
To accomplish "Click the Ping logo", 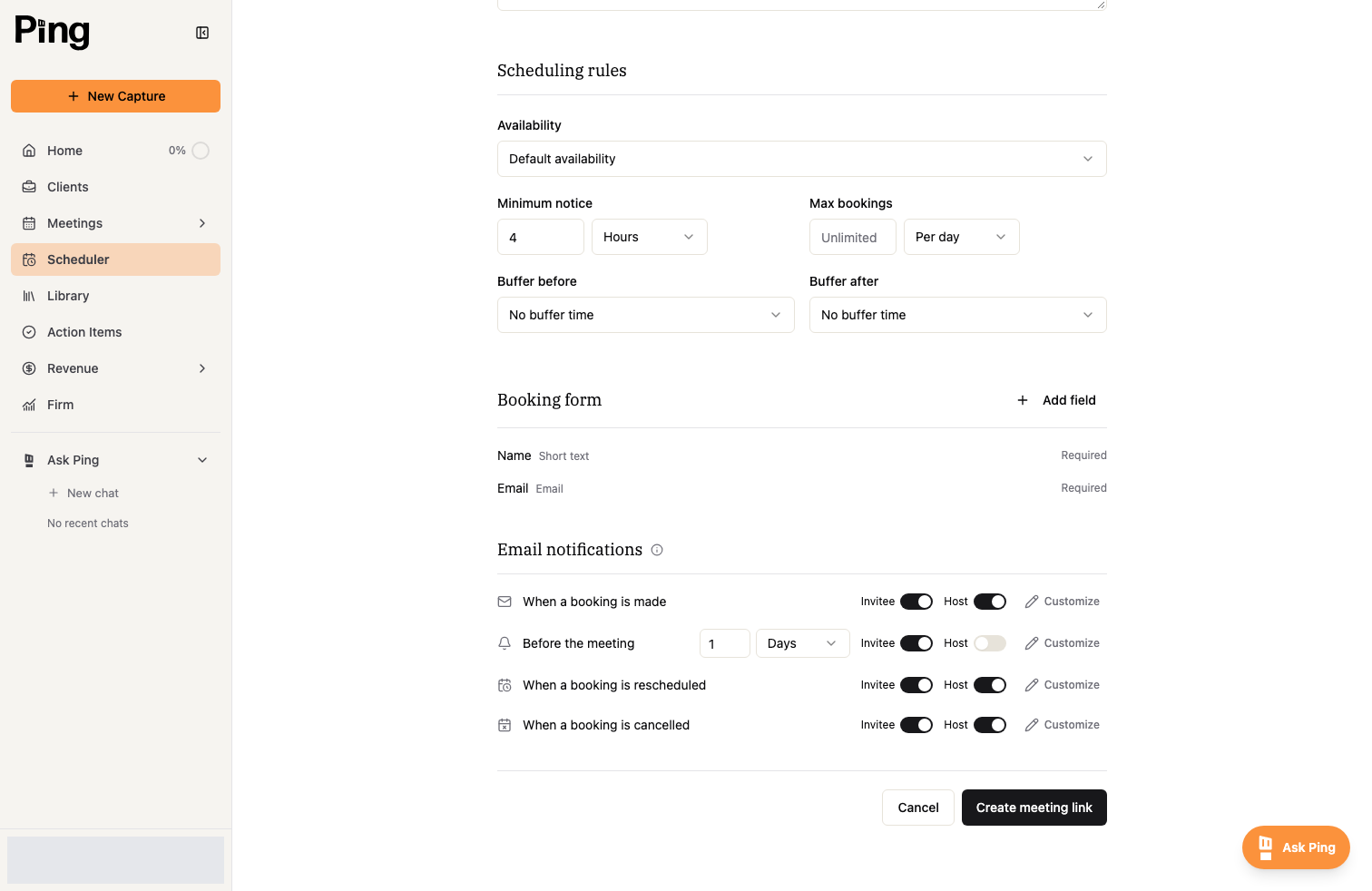I will [52, 32].
